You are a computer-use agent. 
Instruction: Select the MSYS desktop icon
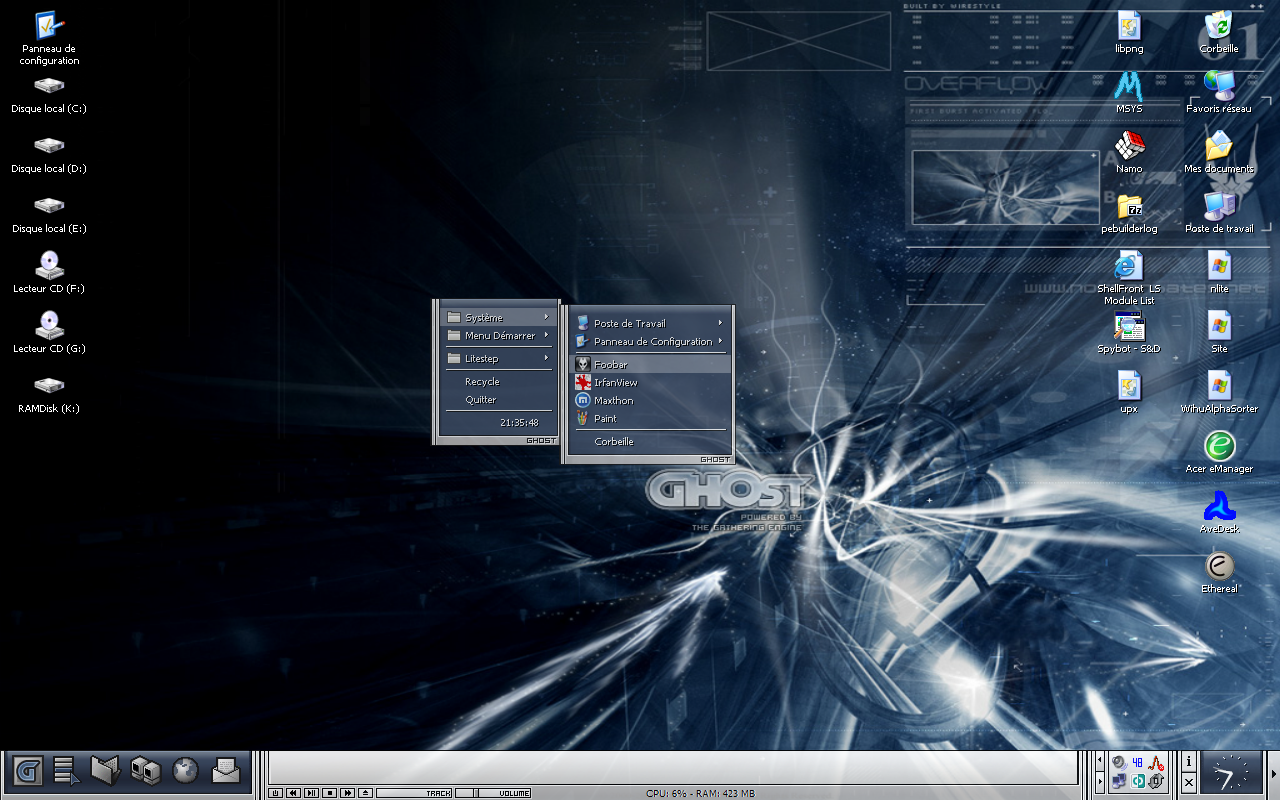1129,92
